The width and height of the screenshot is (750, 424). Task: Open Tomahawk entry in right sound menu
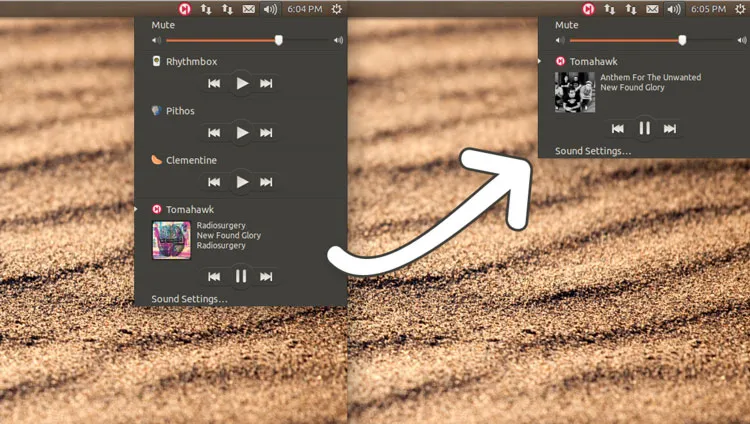(x=594, y=61)
